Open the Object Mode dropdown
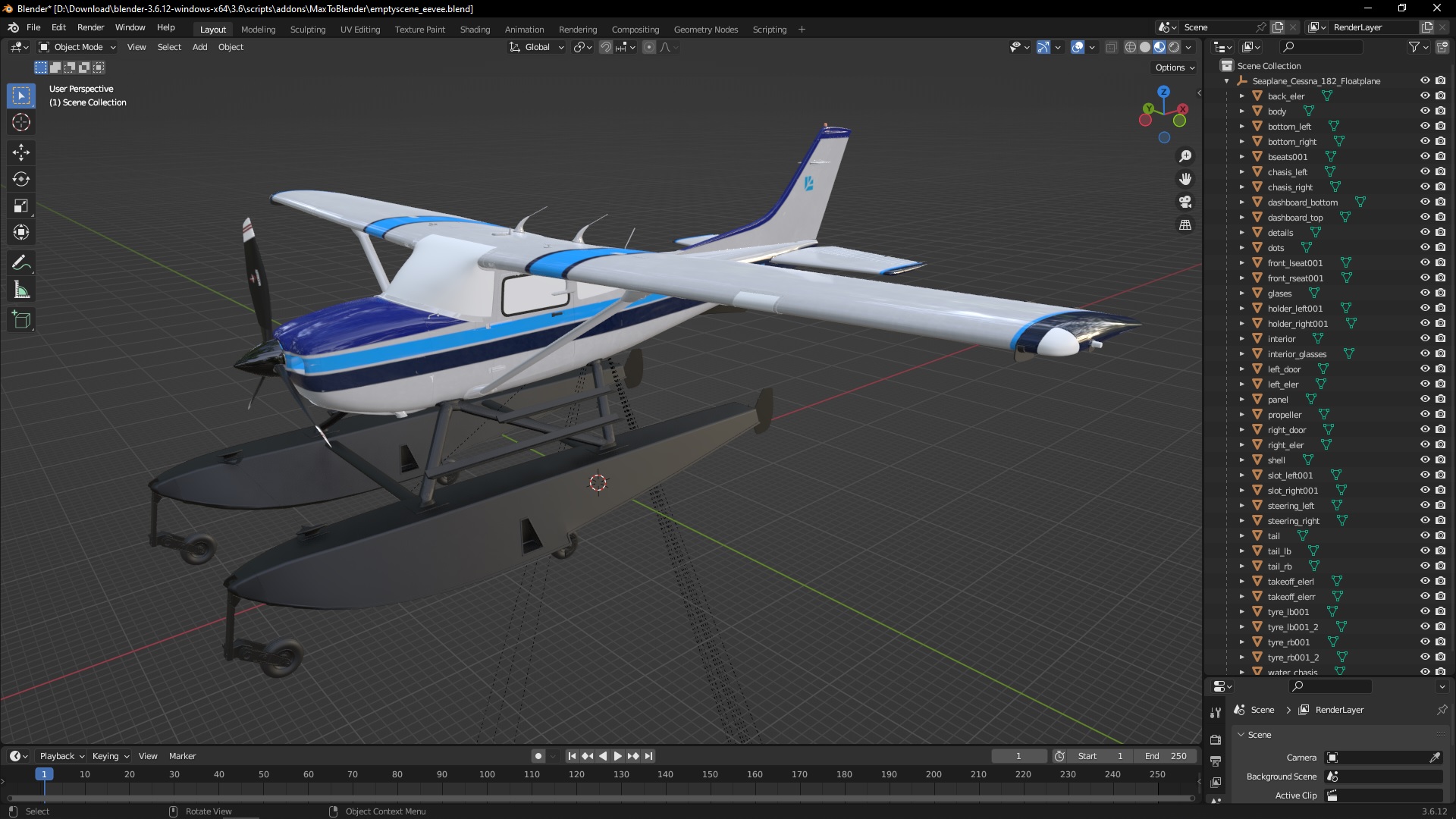 [77, 47]
